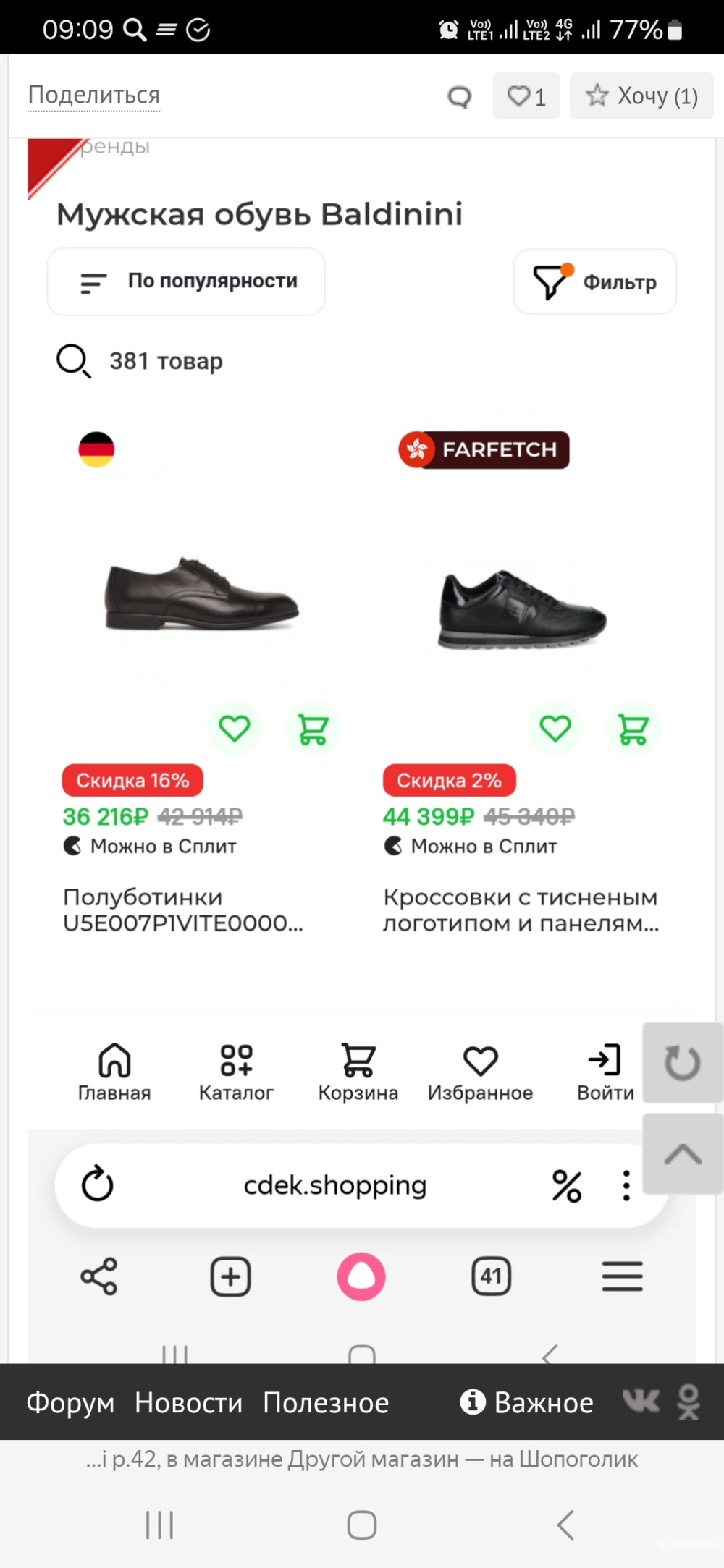This screenshot has height=1568, width=724.
Task: Click the Поделиться share link
Action: click(x=94, y=95)
